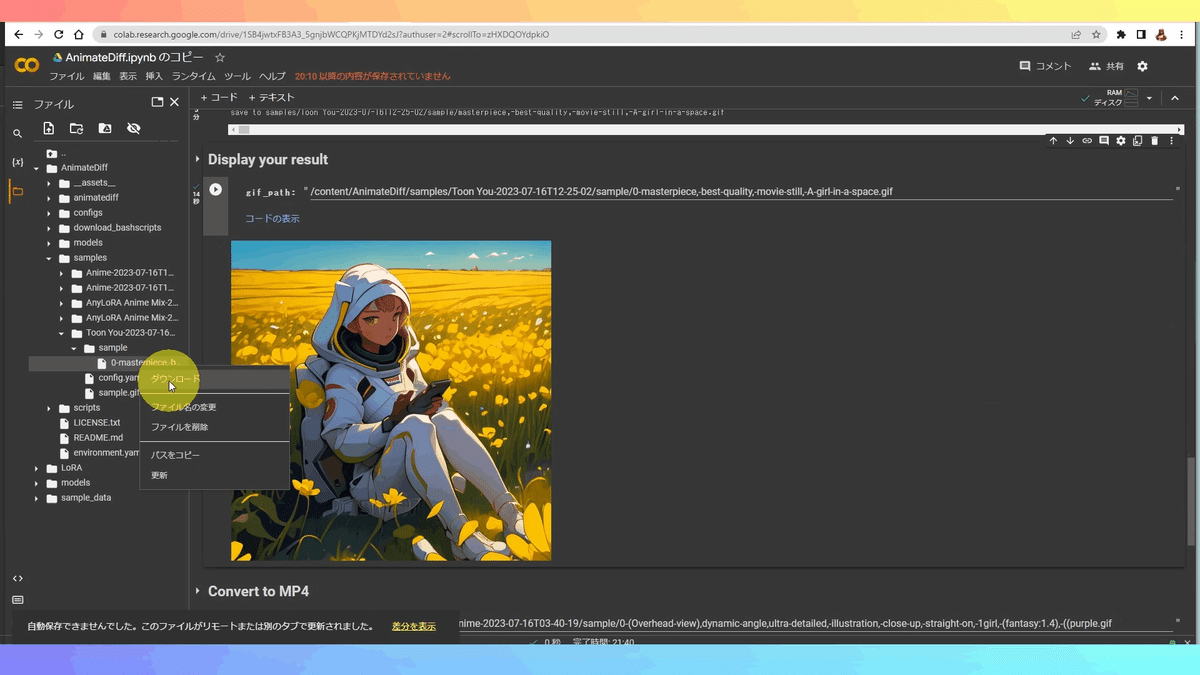
Task: Open the browser extensions puzzle icon
Action: 1122,34
